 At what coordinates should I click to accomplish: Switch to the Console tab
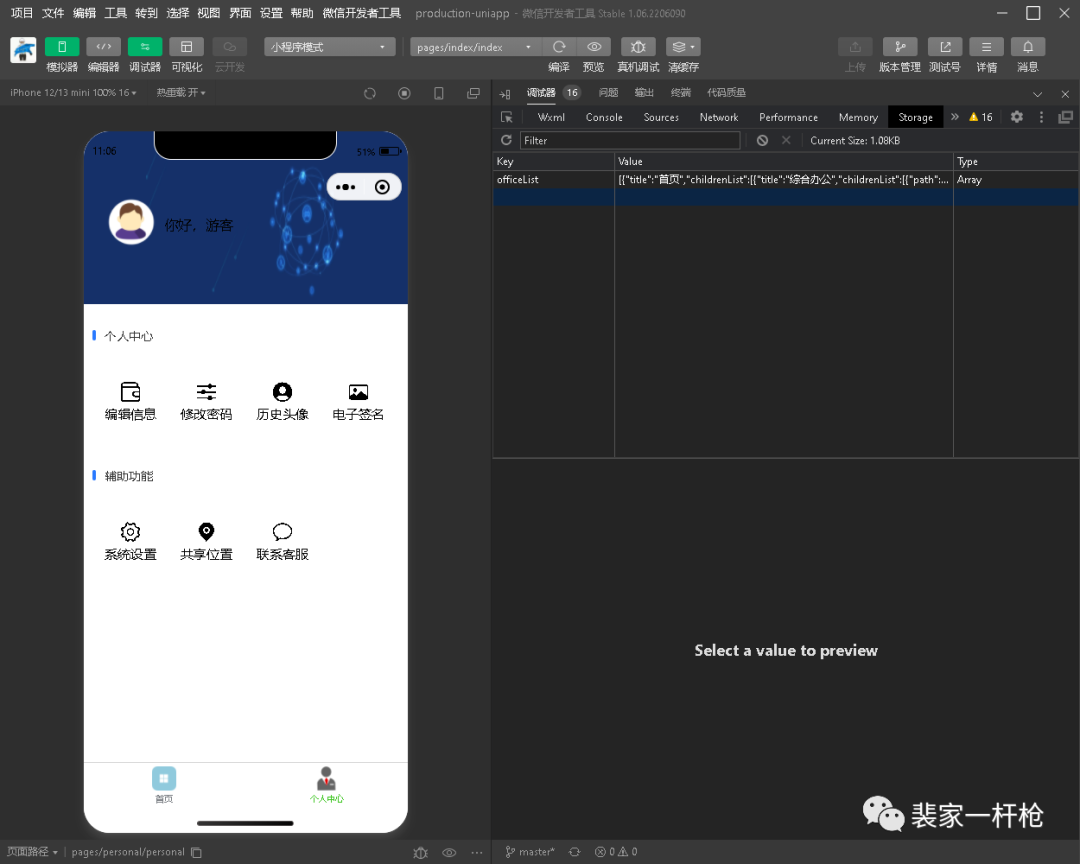[604, 117]
